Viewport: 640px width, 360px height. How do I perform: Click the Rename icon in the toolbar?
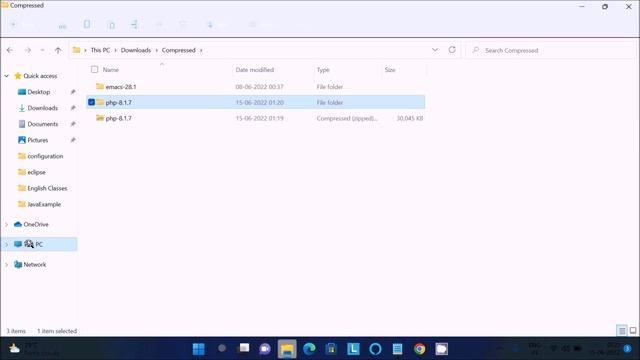134,24
